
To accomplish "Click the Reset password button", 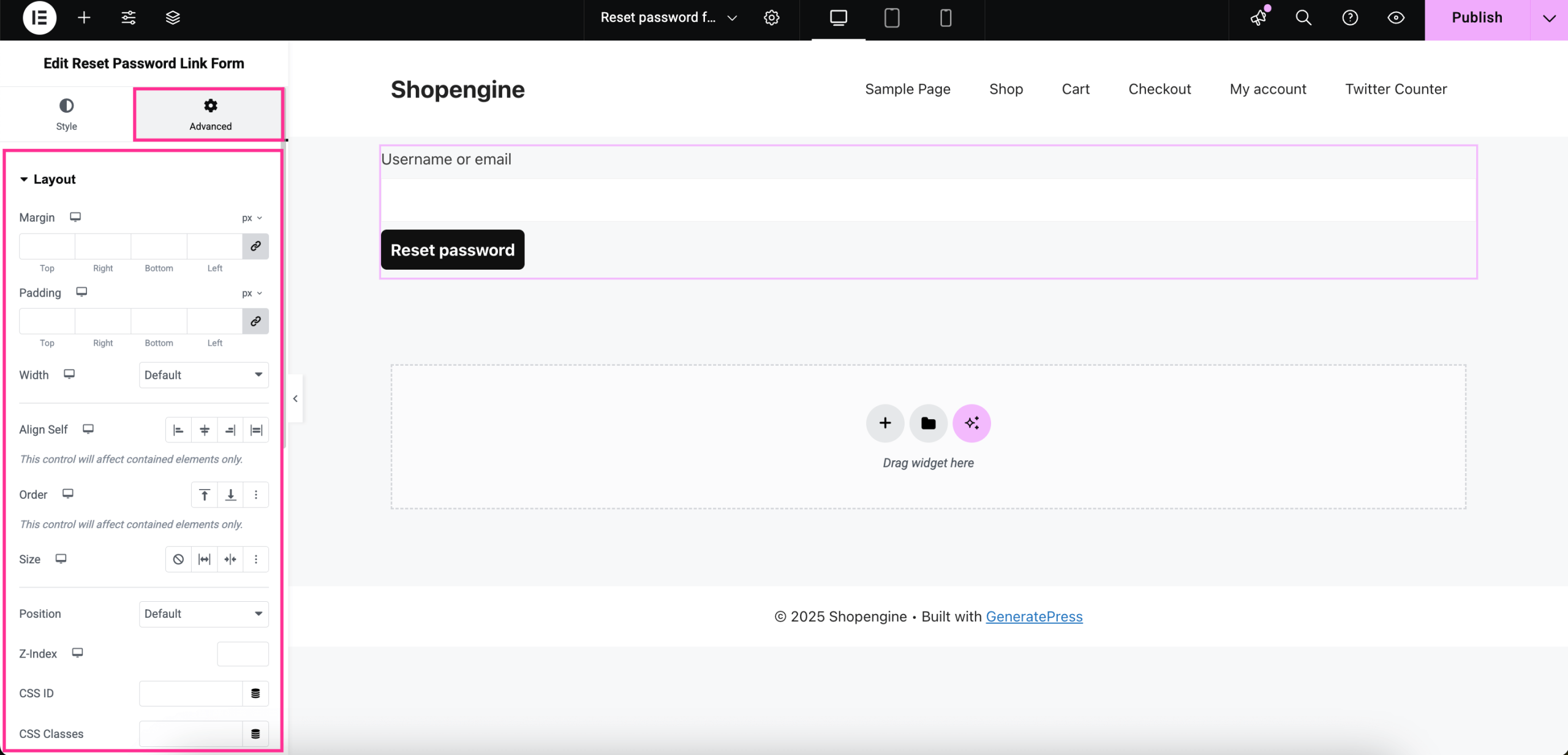I will point(453,249).
